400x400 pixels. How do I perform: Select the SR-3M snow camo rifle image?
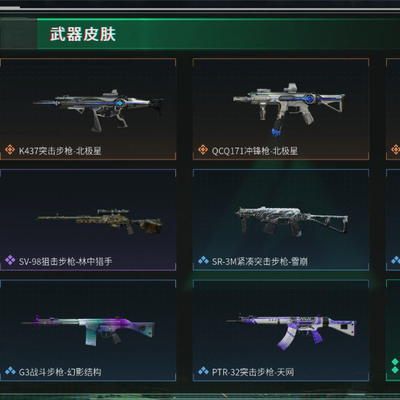click(292, 221)
